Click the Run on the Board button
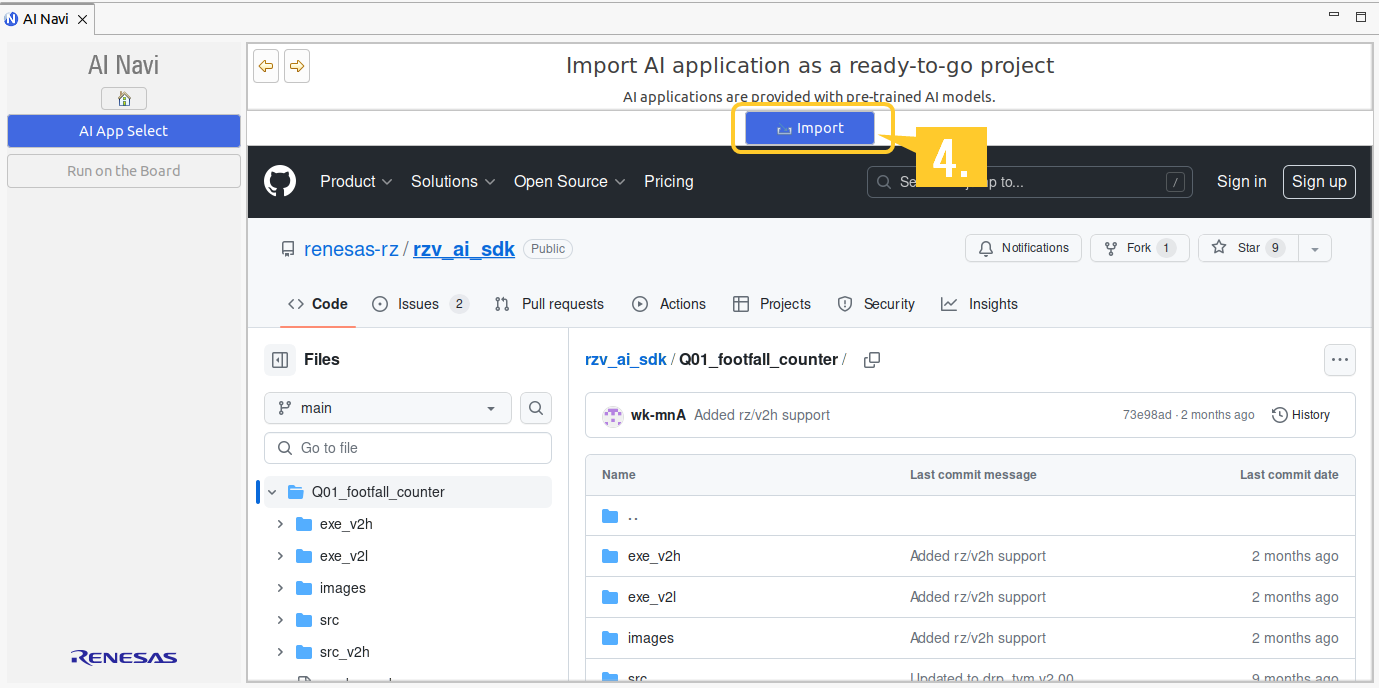Screen dimensions: 1379x688 click(124, 171)
